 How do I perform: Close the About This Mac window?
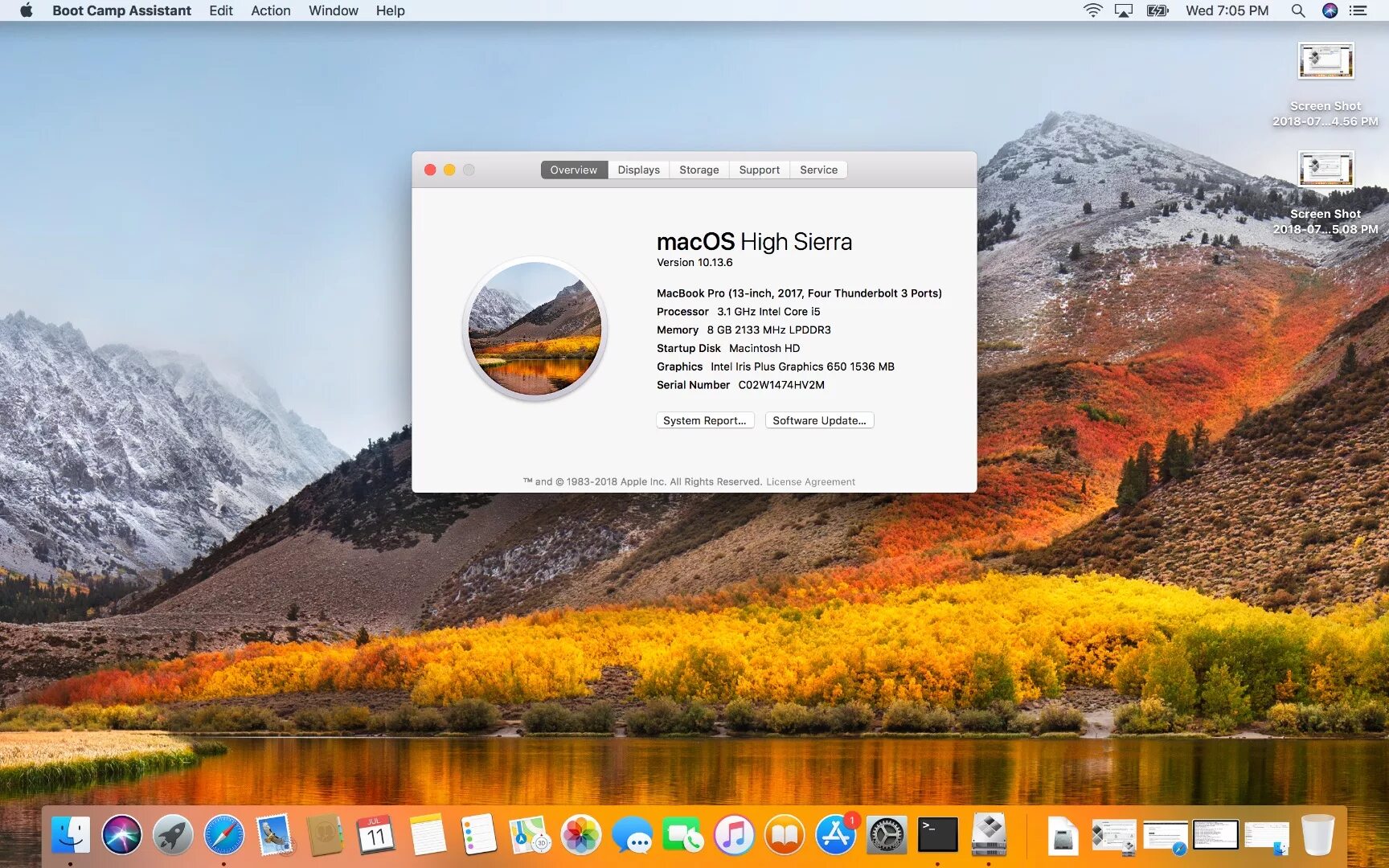[x=430, y=170]
